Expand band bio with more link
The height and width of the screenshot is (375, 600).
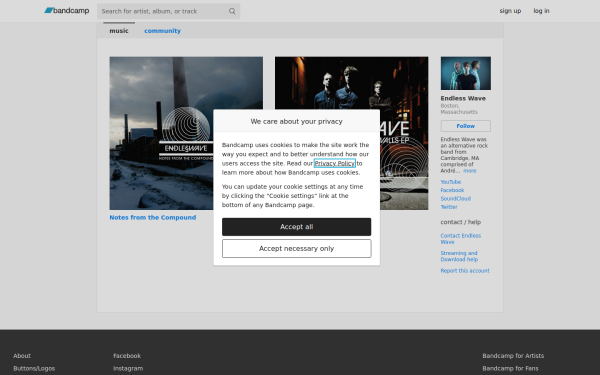[x=470, y=171]
